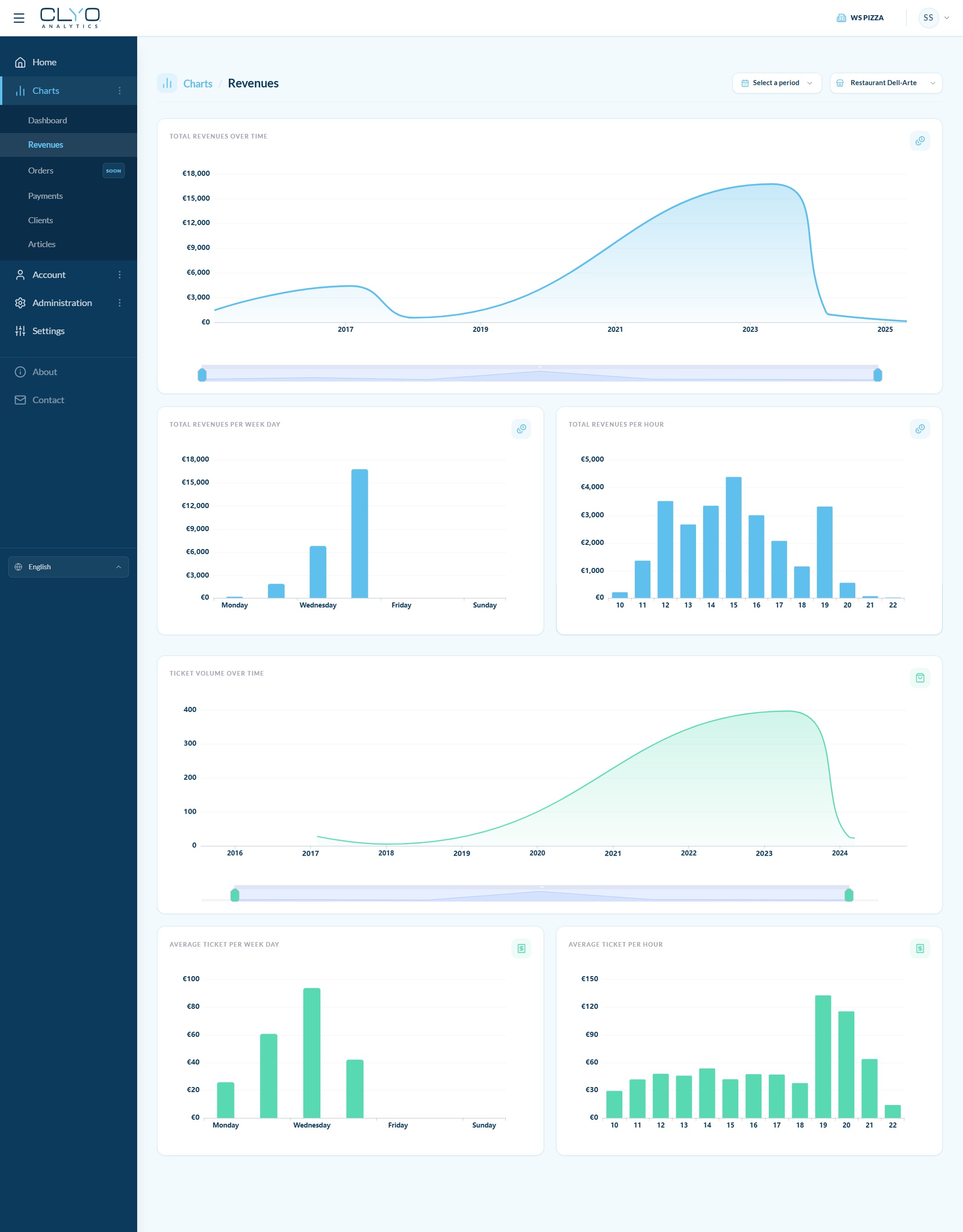The image size is (963, 1232).
Task: Expand the English language selector
Action: 68,567
